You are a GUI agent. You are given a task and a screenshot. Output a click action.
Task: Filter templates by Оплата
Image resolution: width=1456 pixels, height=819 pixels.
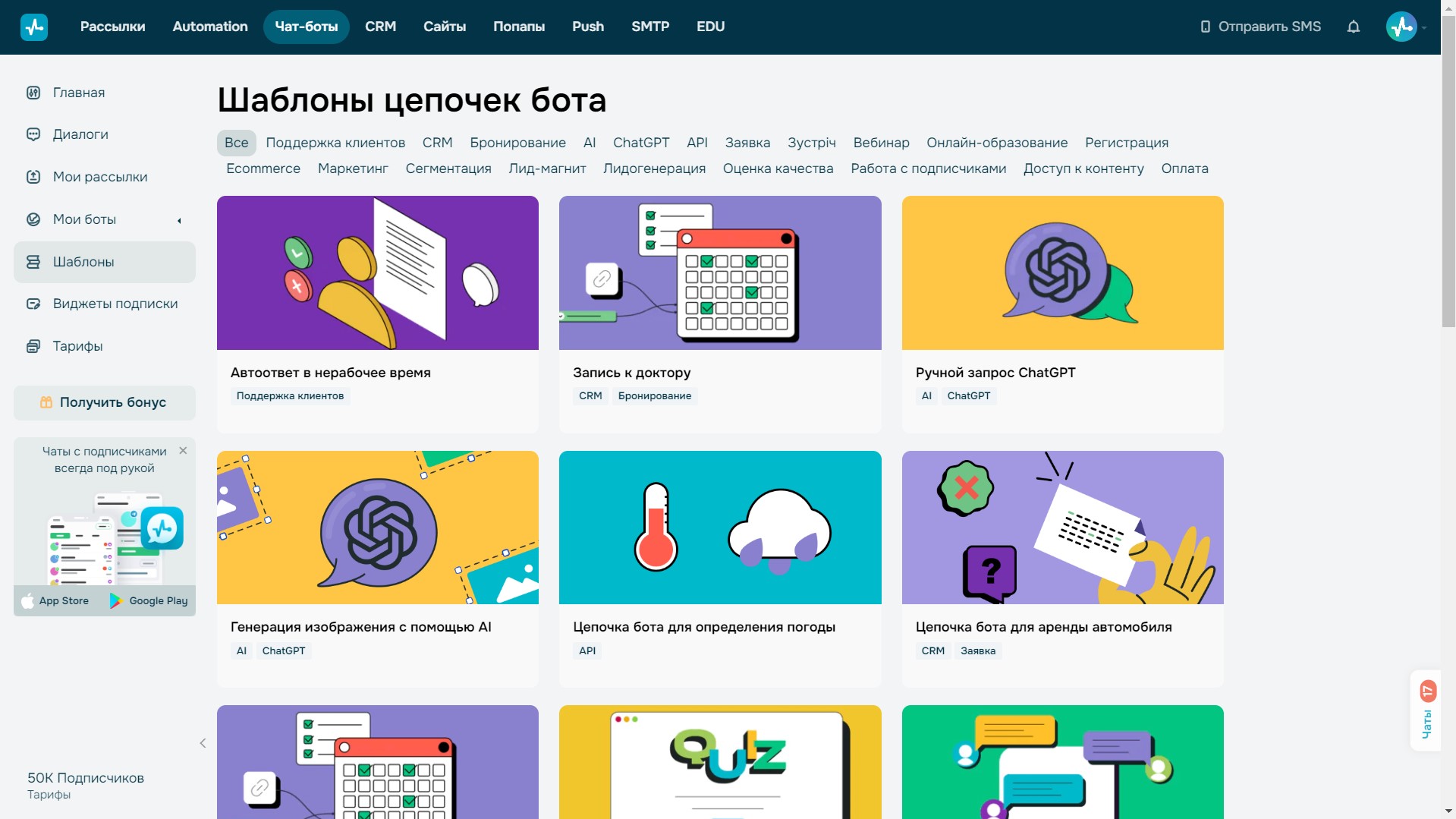click(1184, 169)
